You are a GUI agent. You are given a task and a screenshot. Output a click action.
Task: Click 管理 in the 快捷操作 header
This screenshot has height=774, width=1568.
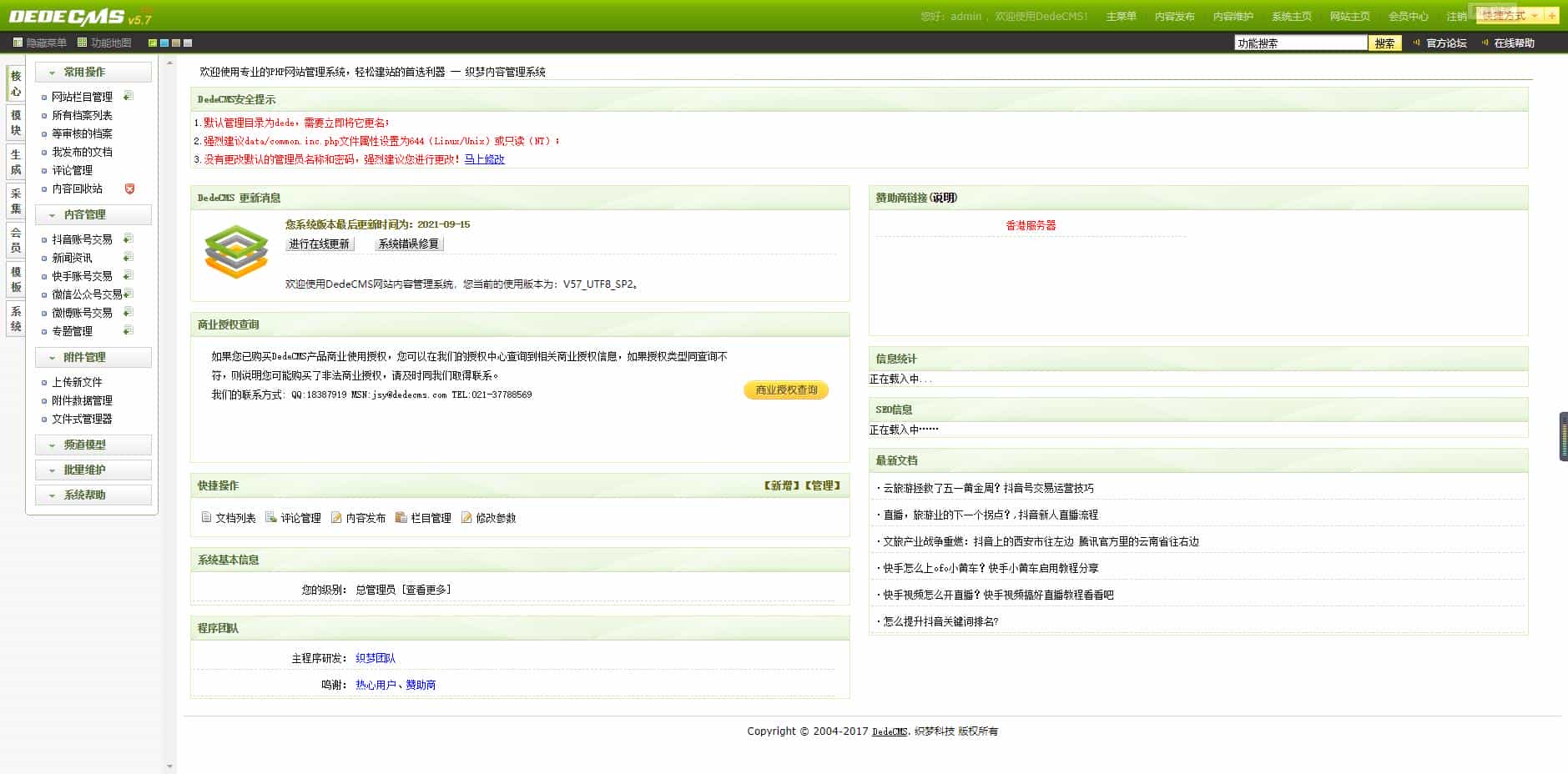coord(822,485)
